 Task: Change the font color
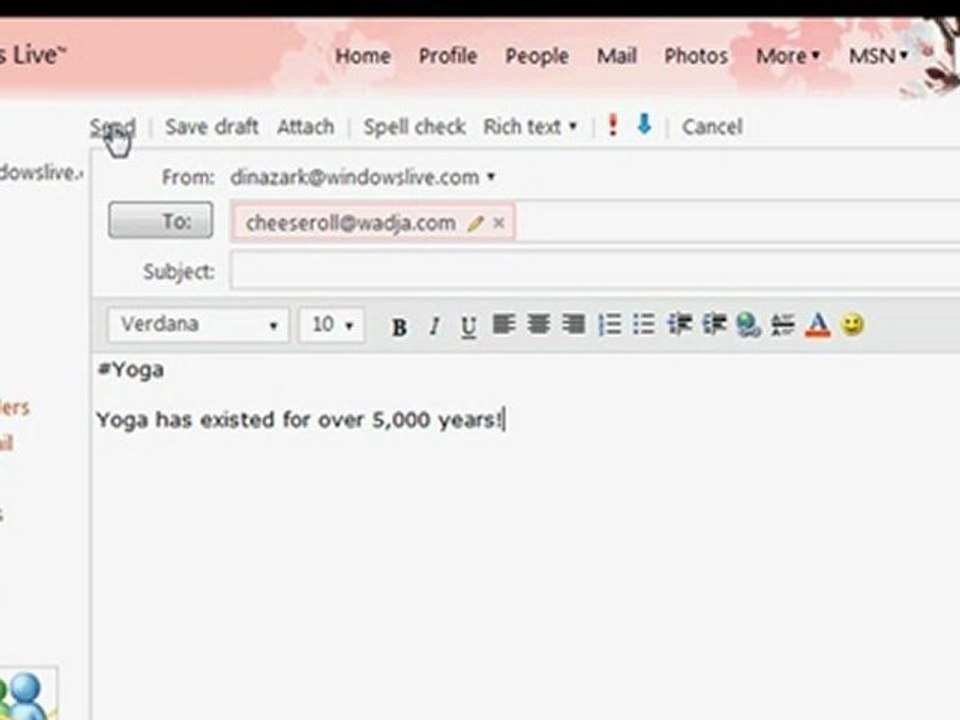[x=818, y=325]
